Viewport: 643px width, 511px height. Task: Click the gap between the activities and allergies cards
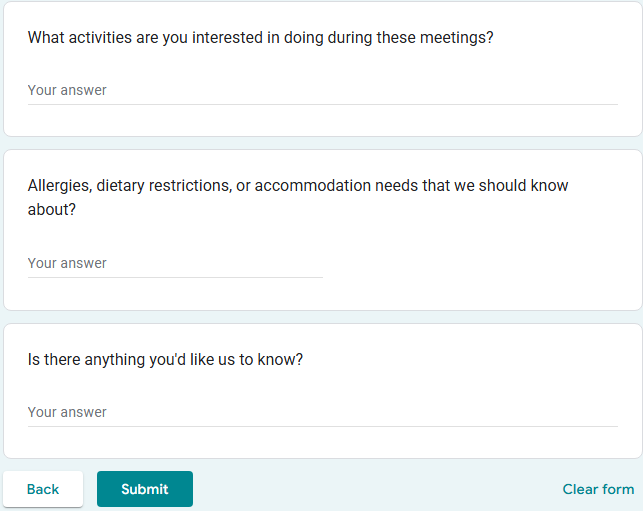(322, 143)
